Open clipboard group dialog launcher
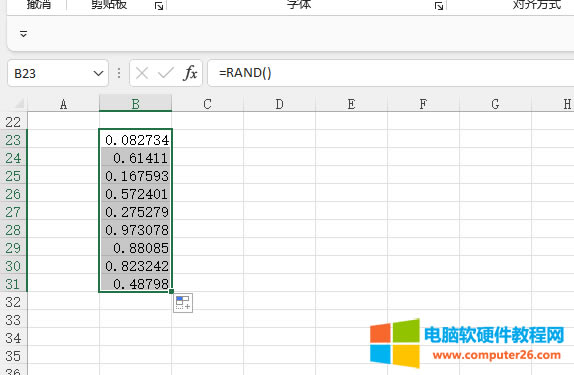 click(159, 6)
